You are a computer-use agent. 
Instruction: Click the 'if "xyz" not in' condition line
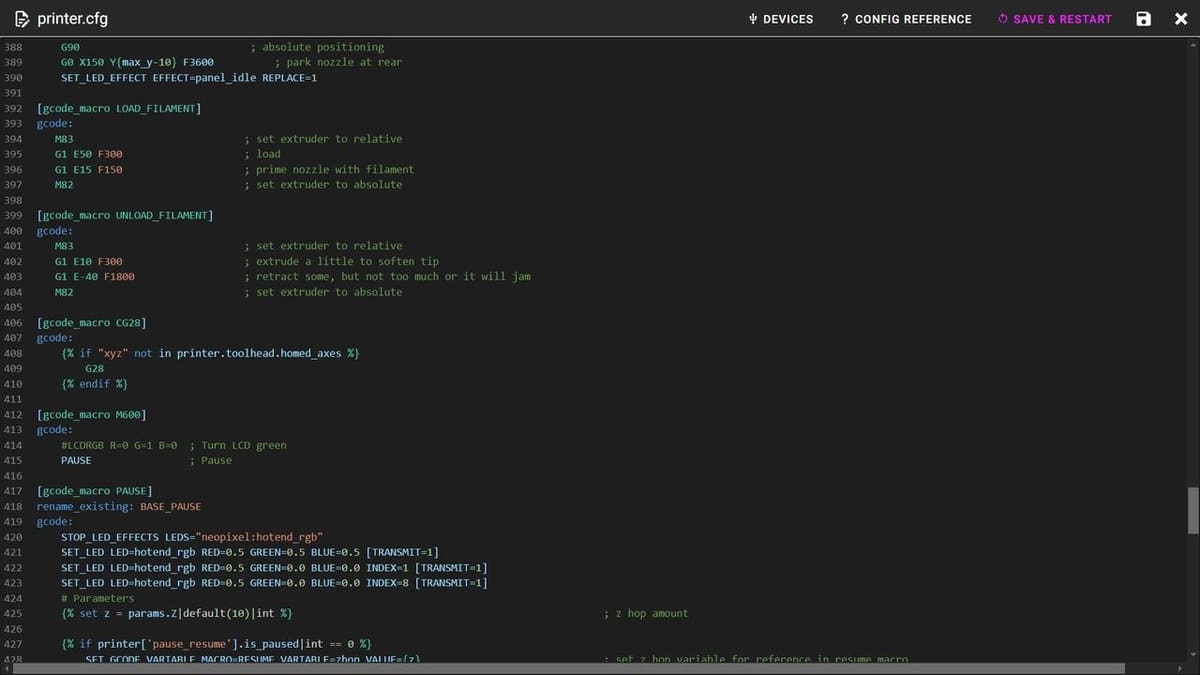pyautogui.click(x=210, y=353)
